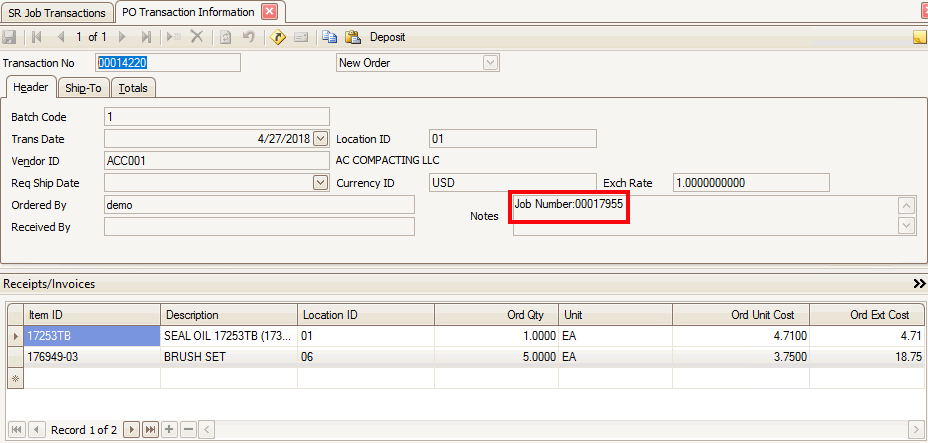Jump to last grid record
Viewport: 928px width, 443px height.
150,430
